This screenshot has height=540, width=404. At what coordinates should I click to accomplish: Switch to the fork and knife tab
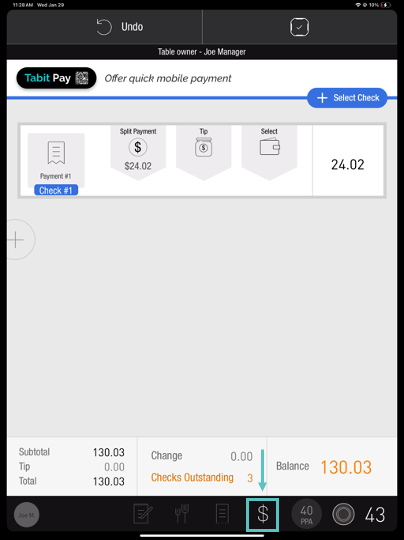[x=182, y=513]
